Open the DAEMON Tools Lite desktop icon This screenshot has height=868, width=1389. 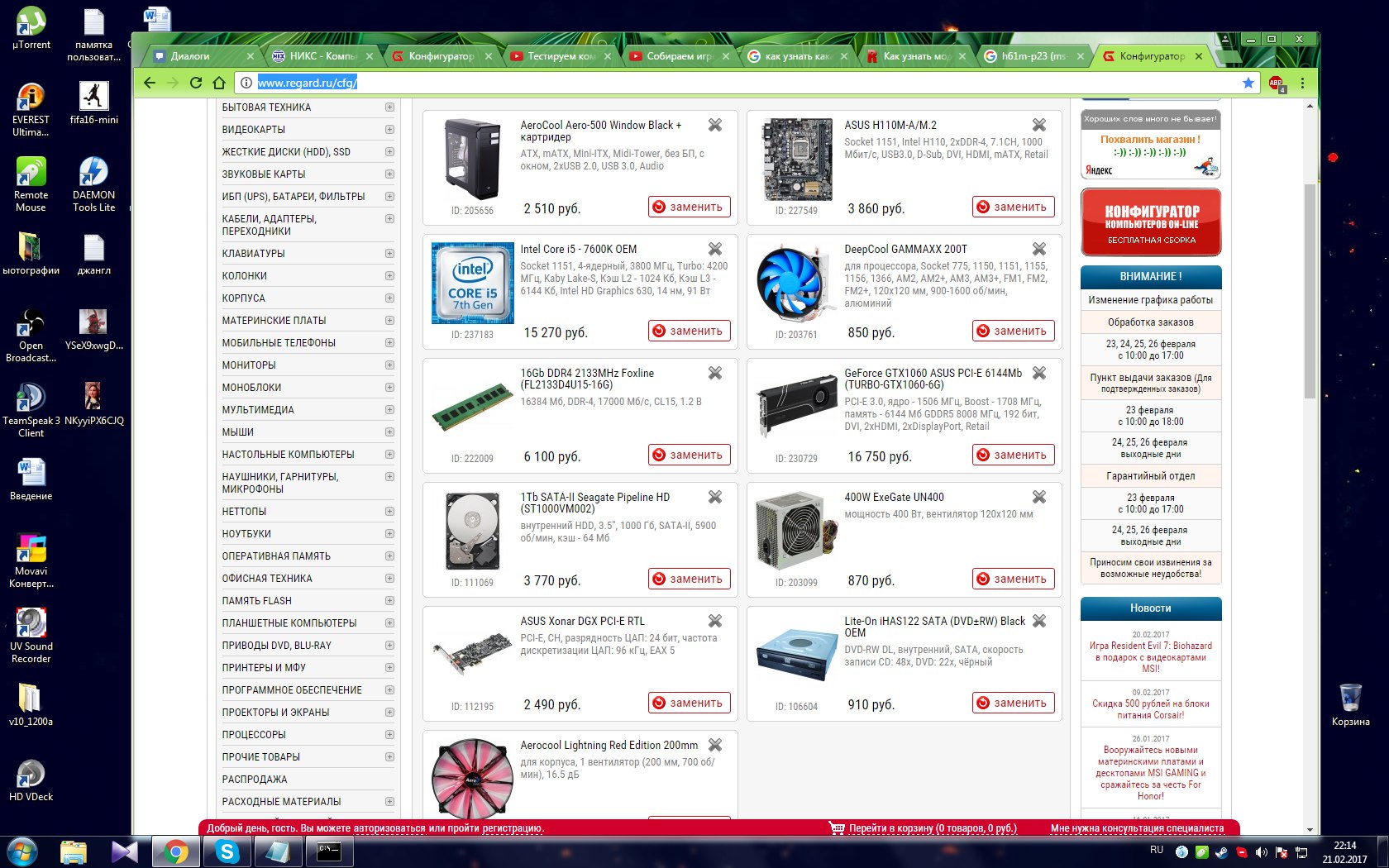click(x=93, y=184)
